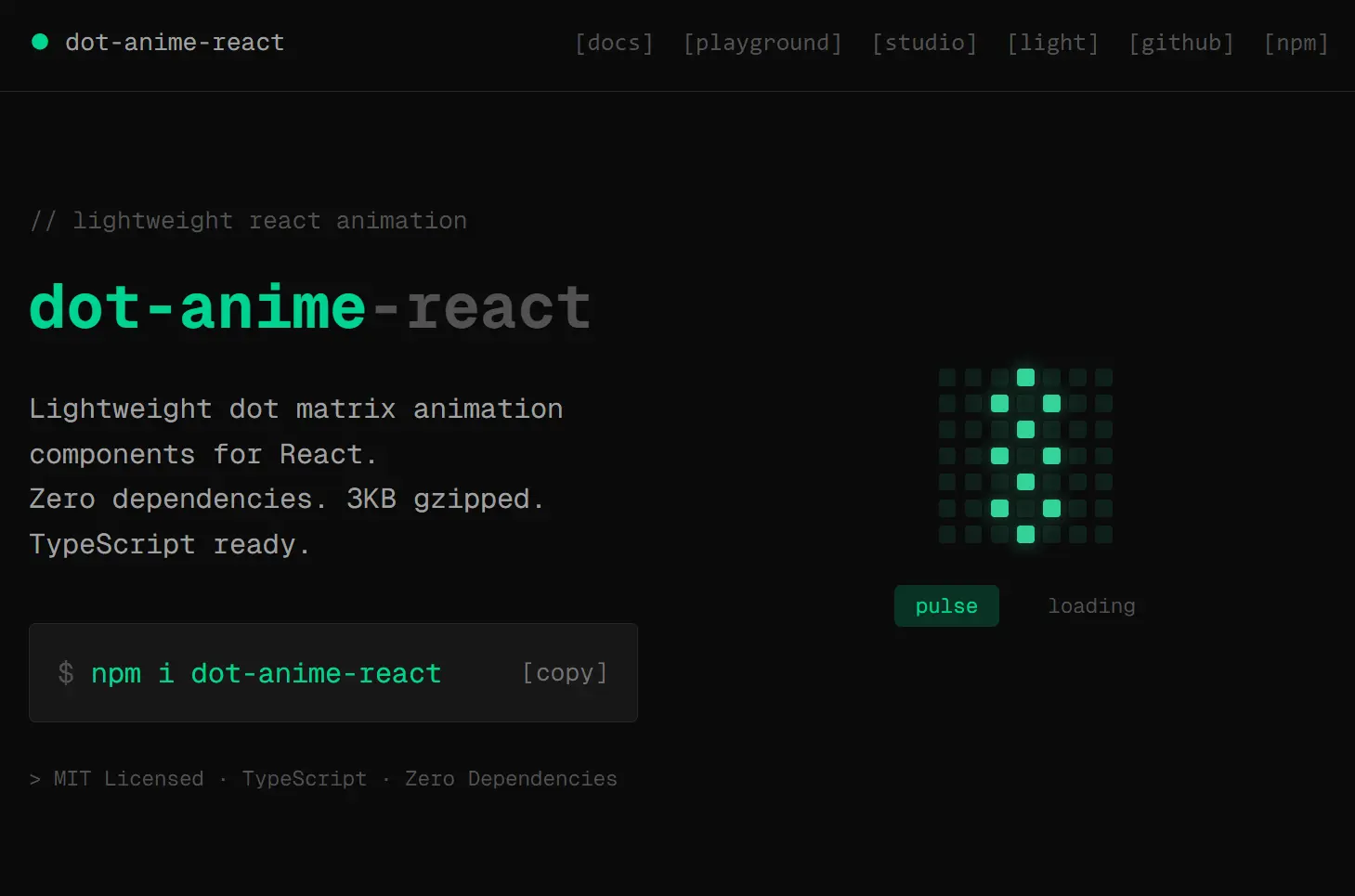The width and height of the screenshot is (1355, 896).
Task: Click the dot-anime-react logo
Action: (175, 42)
